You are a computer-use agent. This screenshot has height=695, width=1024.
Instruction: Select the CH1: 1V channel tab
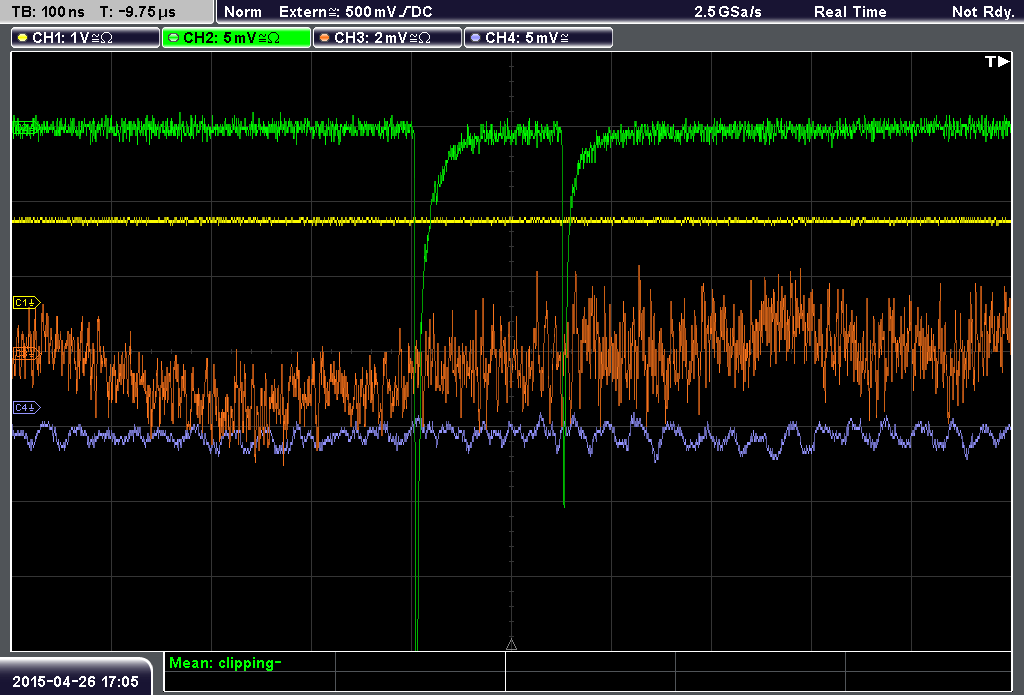(86, 38)
